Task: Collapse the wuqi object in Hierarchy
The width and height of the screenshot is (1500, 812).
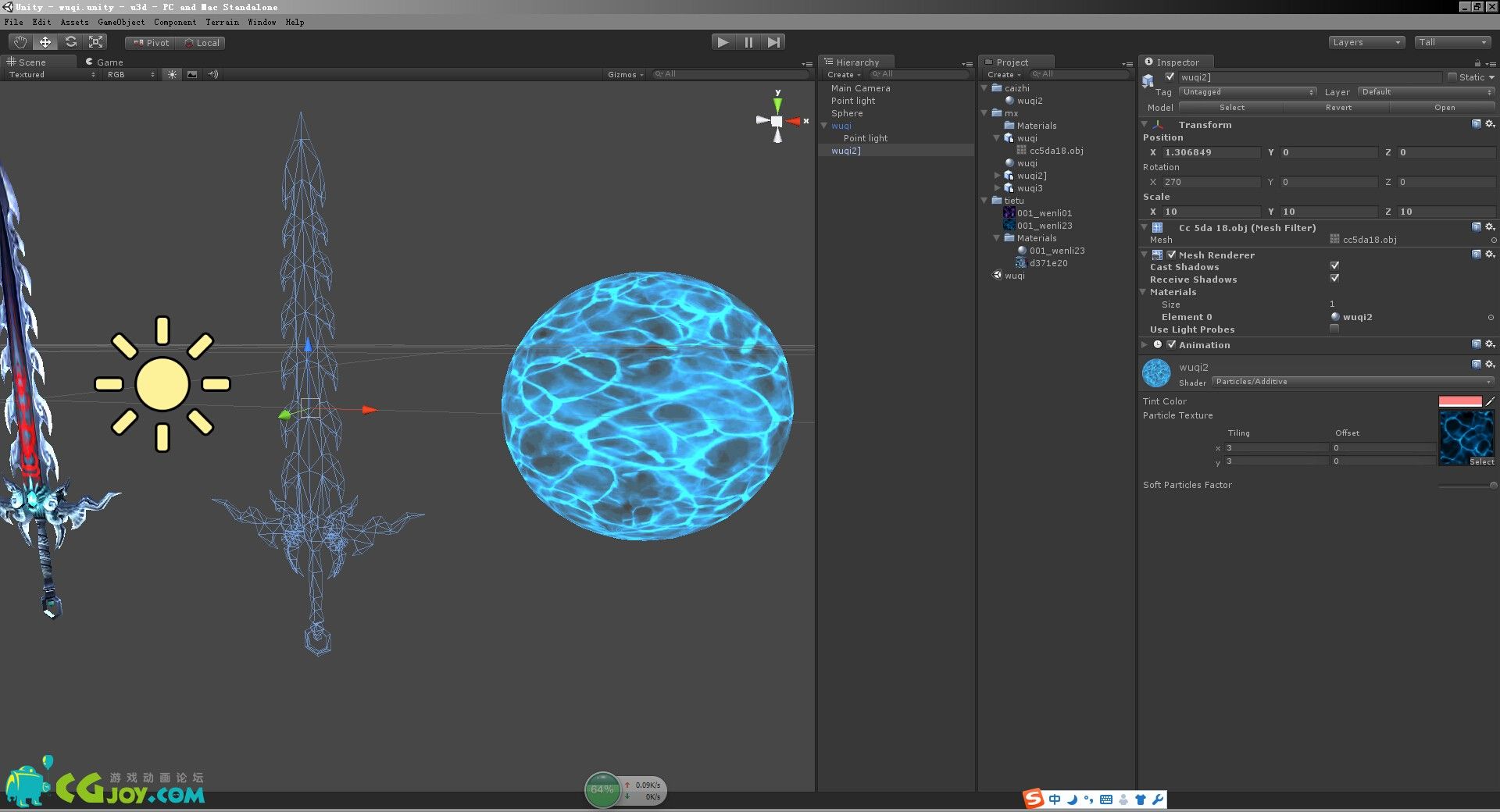Action: point(824,126)
